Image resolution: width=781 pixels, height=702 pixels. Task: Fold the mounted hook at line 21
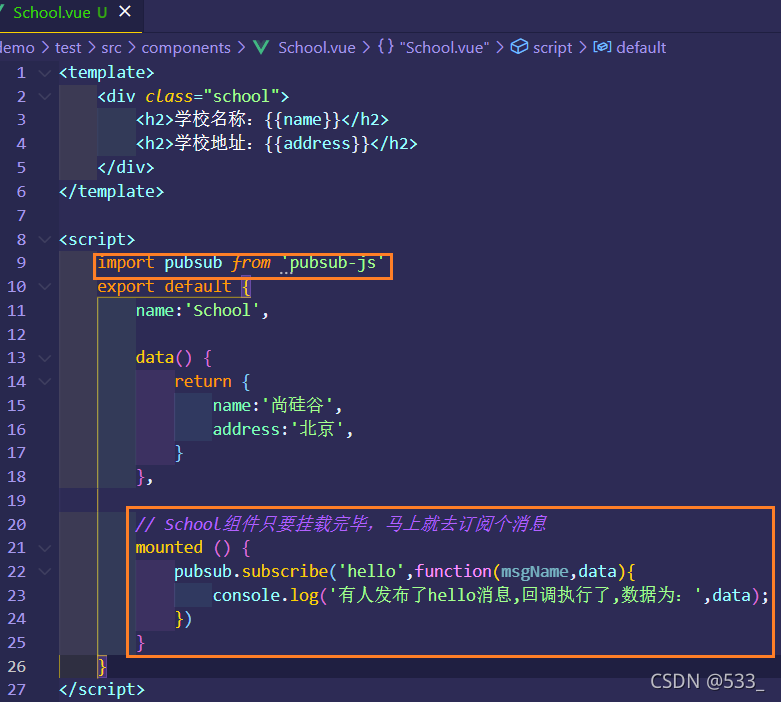tap(45, 549)
